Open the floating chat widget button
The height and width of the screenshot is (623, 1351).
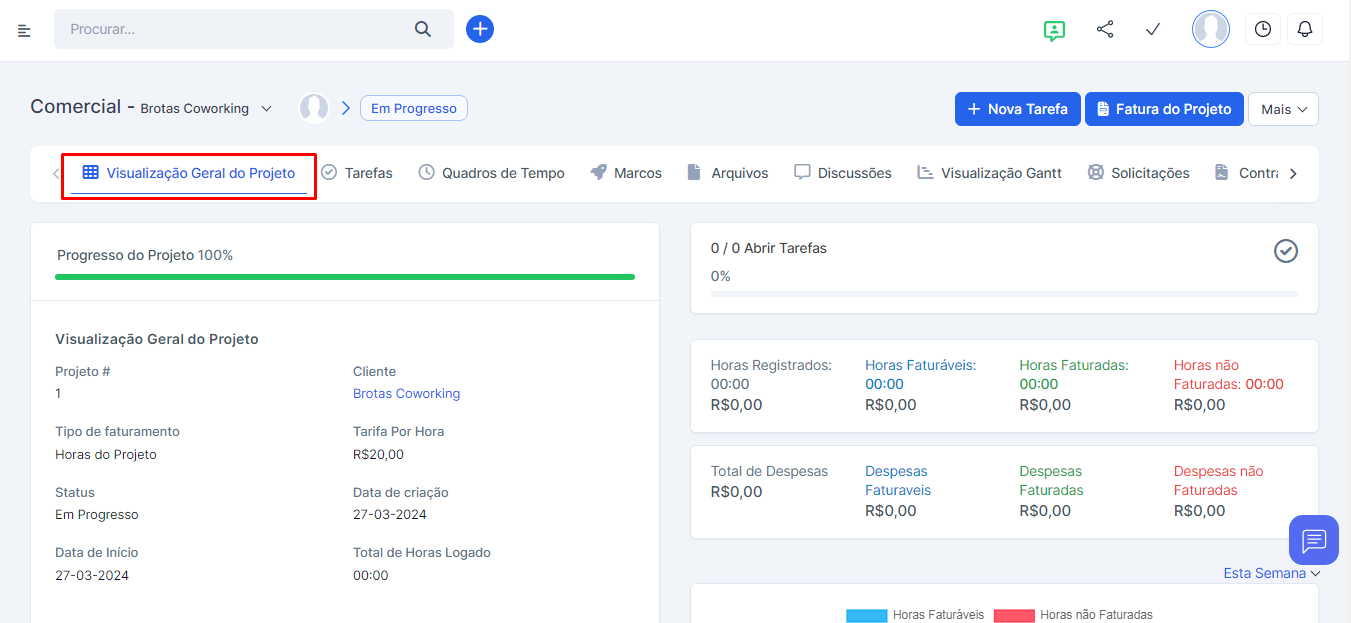click(1313, 541)
